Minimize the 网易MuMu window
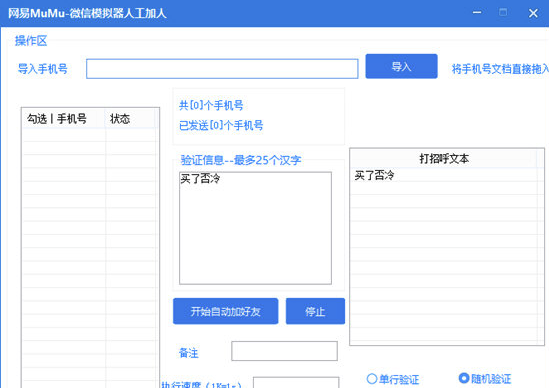Viewport: 549px width, 388px height. pyautogui.click(x=477, y=13)
